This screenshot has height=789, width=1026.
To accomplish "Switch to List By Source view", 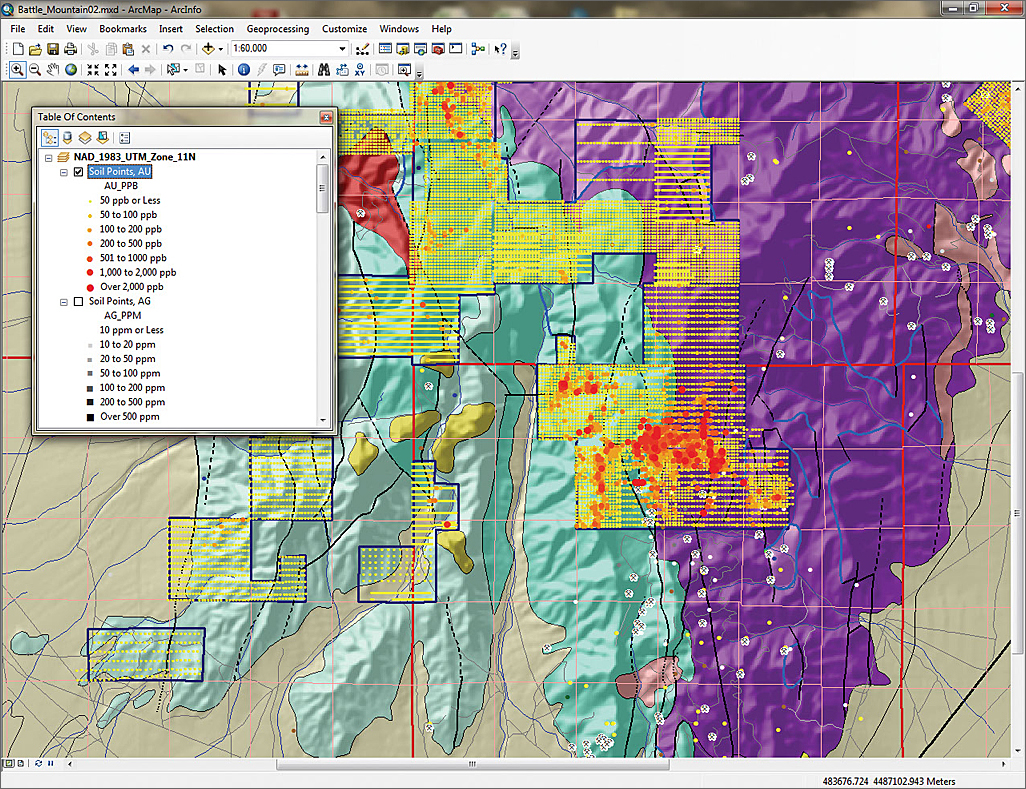I will pyautogui.click(x=68, y=138).
